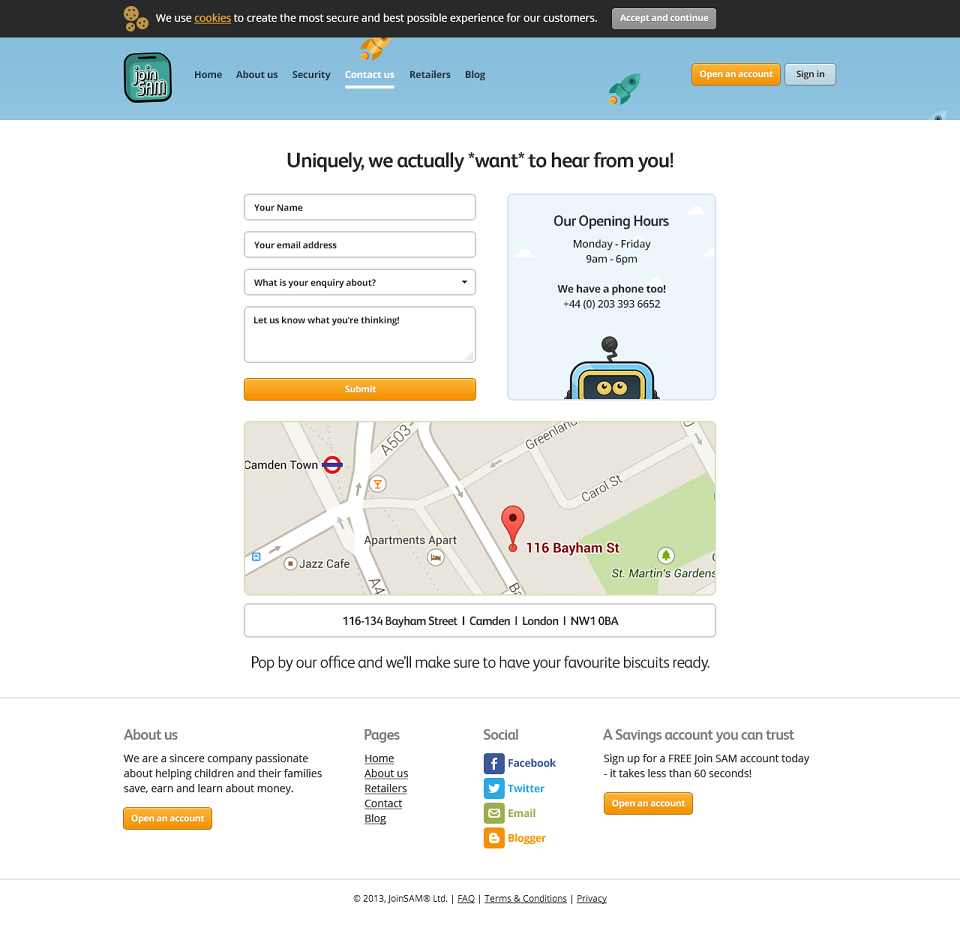Click the Camden Town underground icon
Screen dimensions: 960x934
(x=332, y=465)
